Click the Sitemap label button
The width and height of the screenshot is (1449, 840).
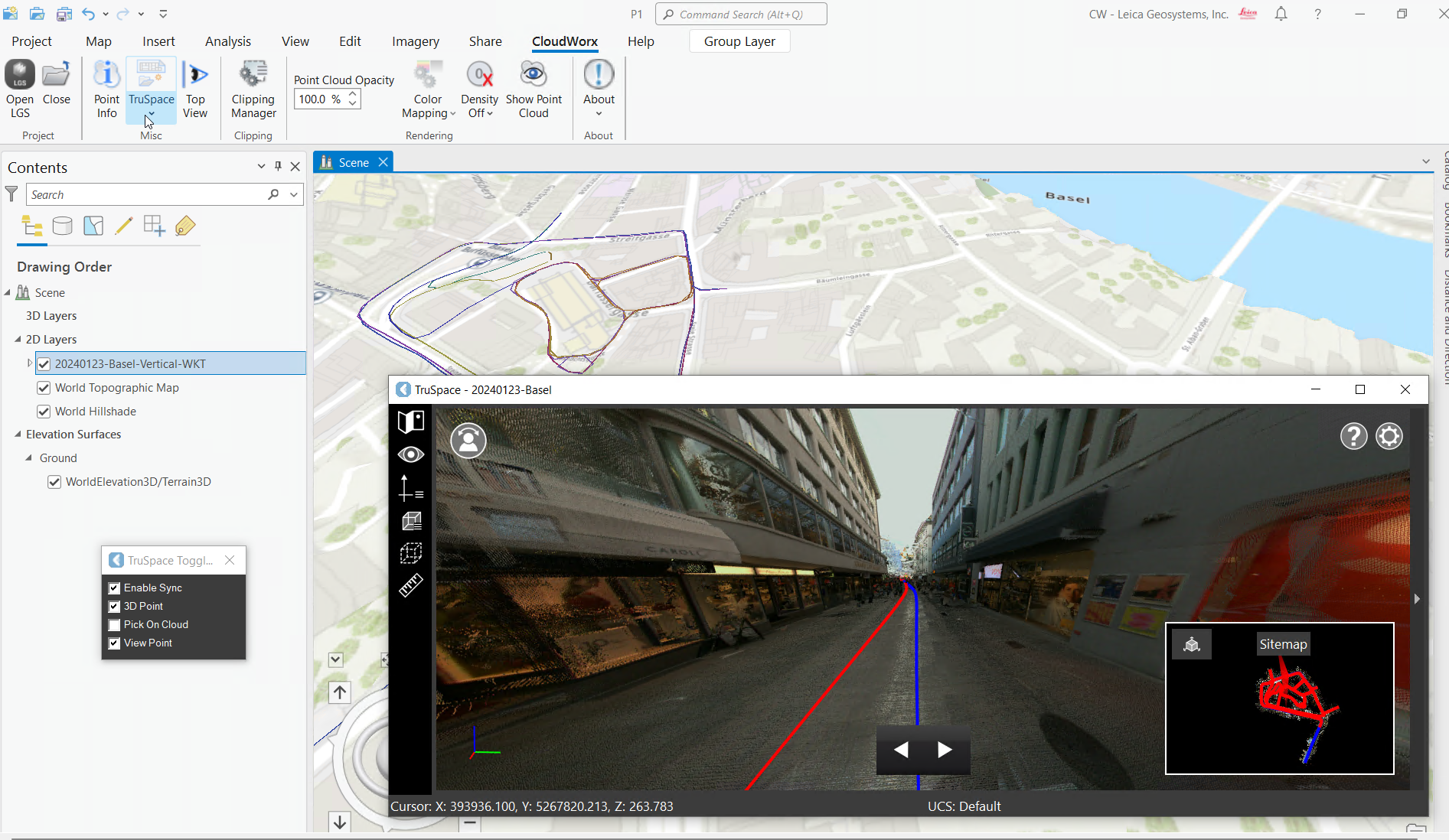click(x=1283, y=644)
